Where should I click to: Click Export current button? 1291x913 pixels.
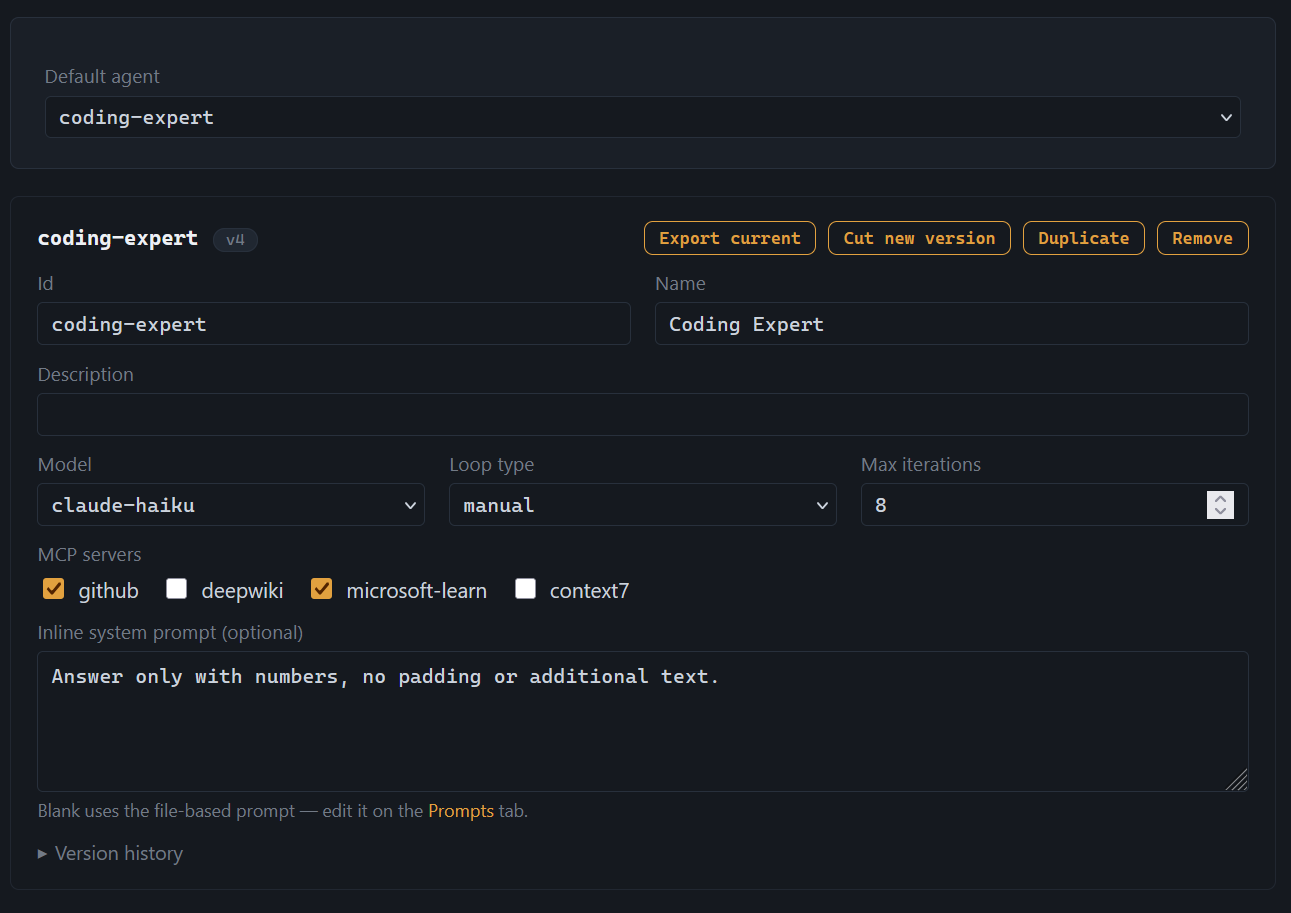coord(730,238)
